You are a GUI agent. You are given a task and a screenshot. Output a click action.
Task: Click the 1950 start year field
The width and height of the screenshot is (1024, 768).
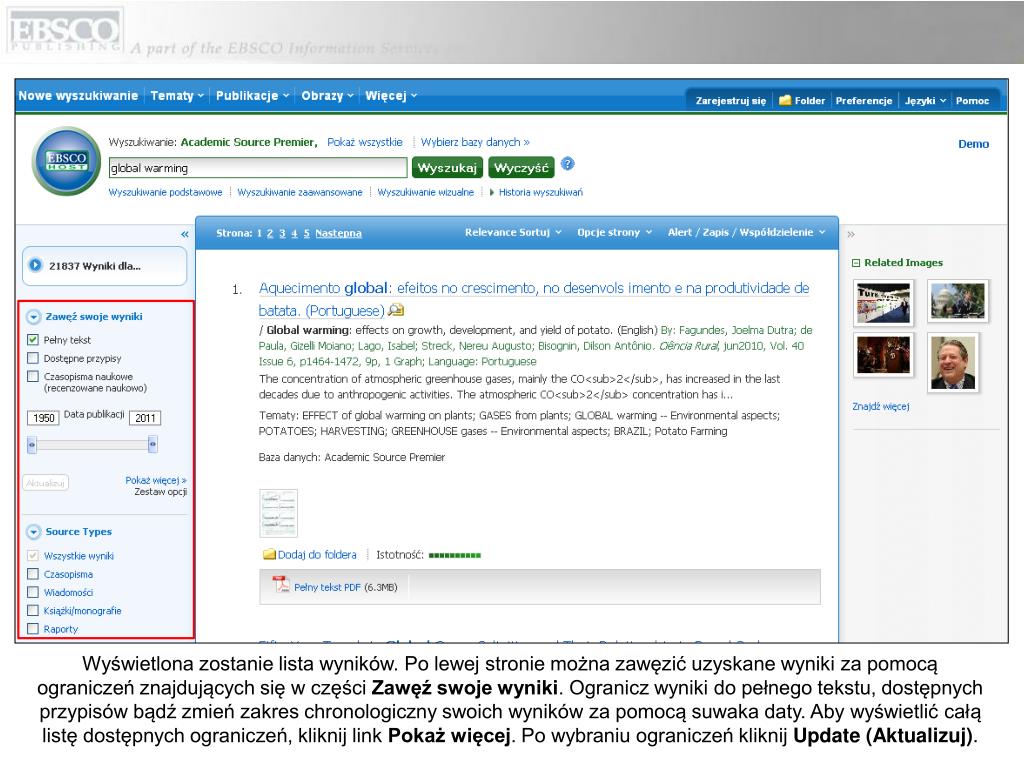tap(43, 418)
